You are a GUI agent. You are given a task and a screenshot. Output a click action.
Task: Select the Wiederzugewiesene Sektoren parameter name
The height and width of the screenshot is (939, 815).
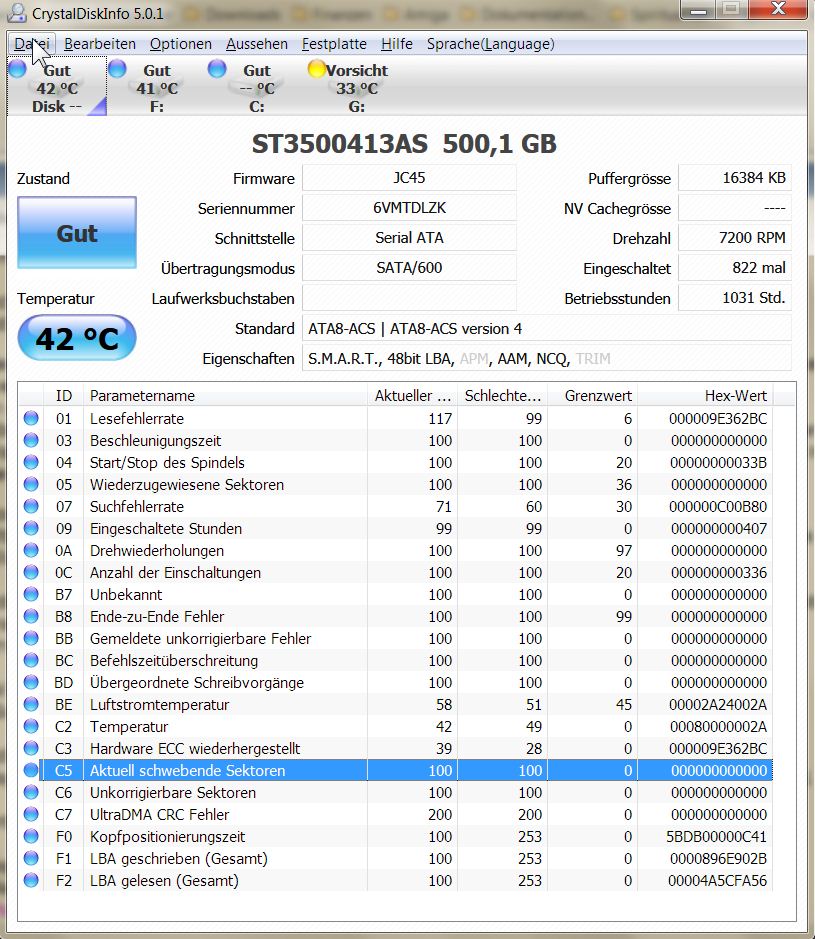pyautogui.click(x=187, y=484)
